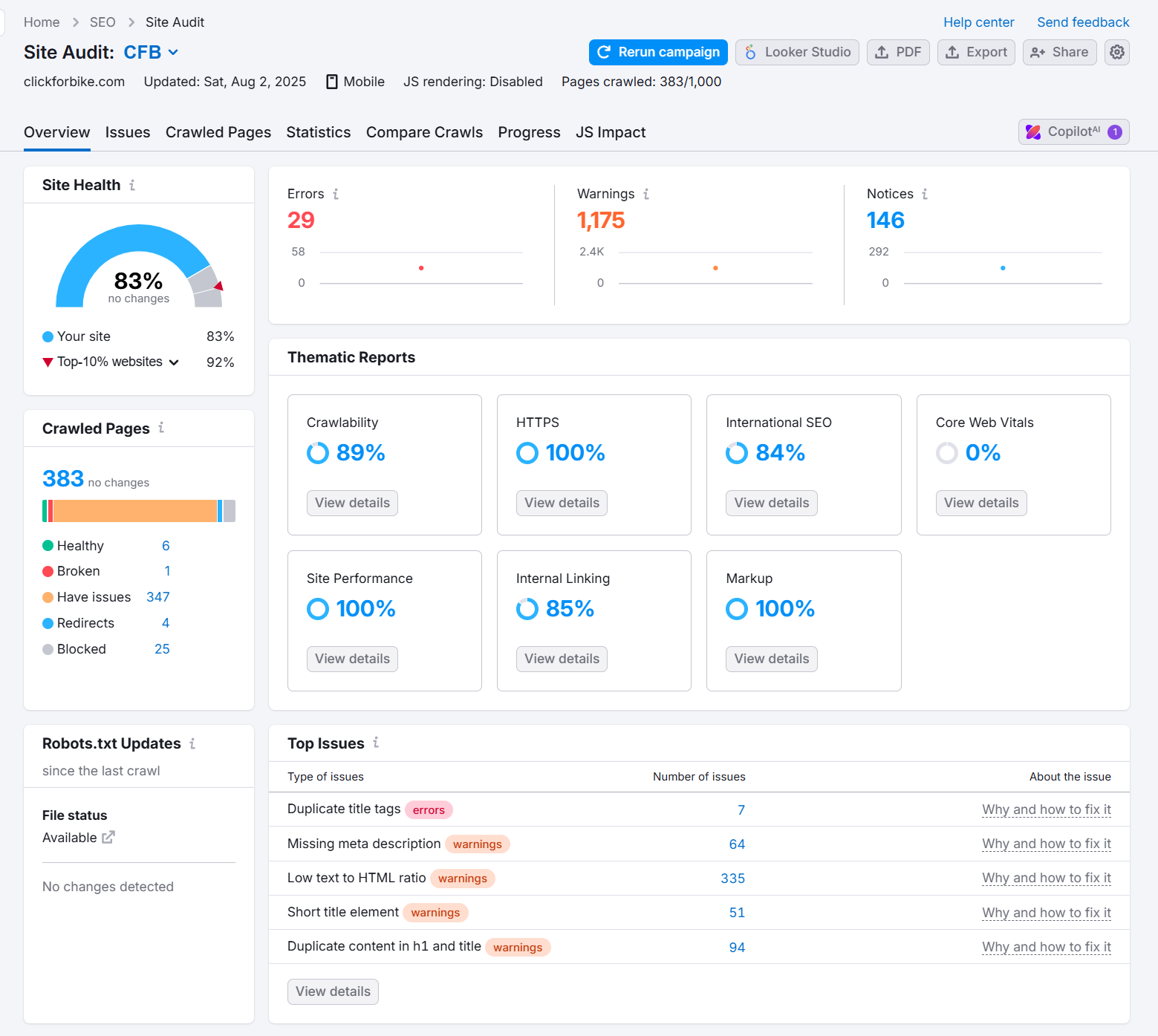Viewport: 1158px width, 1036px height.
Task: Click the Errors count 29
Action: [x=301, y=221]
